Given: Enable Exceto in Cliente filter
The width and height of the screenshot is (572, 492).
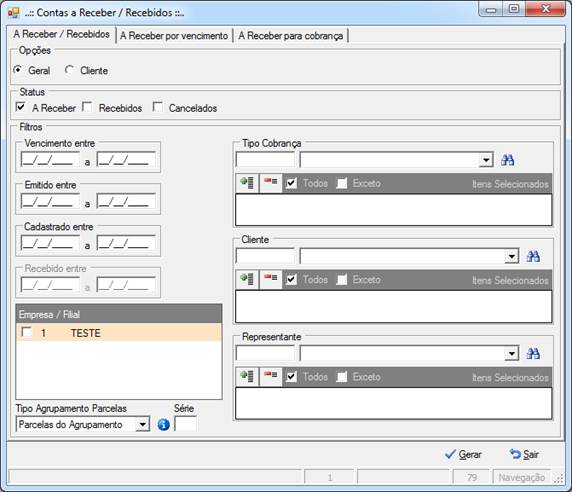Looking at the screenshot, I should 341,280.
